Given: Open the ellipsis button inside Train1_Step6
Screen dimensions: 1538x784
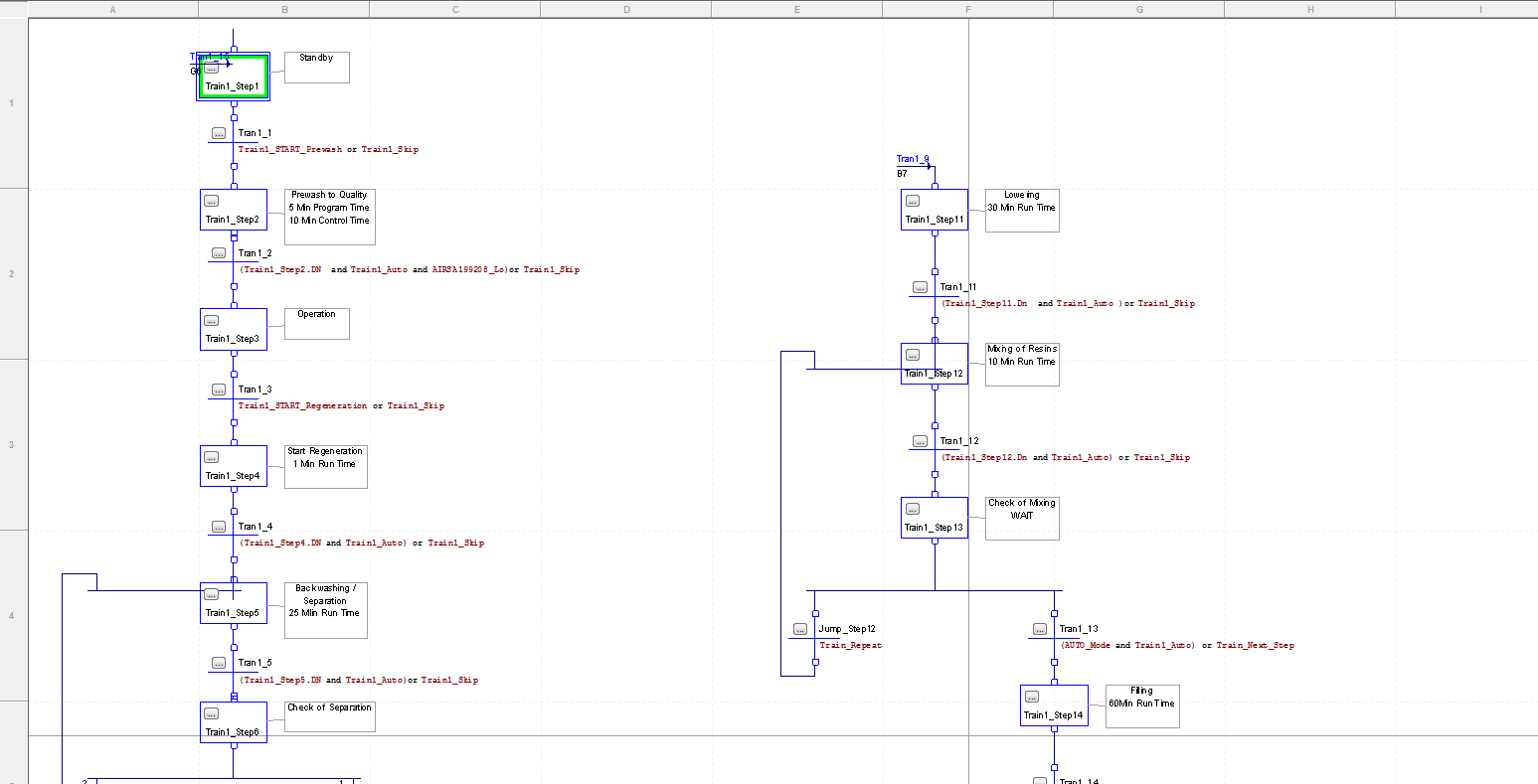Looking at the screenshot, I should point(211,713).
